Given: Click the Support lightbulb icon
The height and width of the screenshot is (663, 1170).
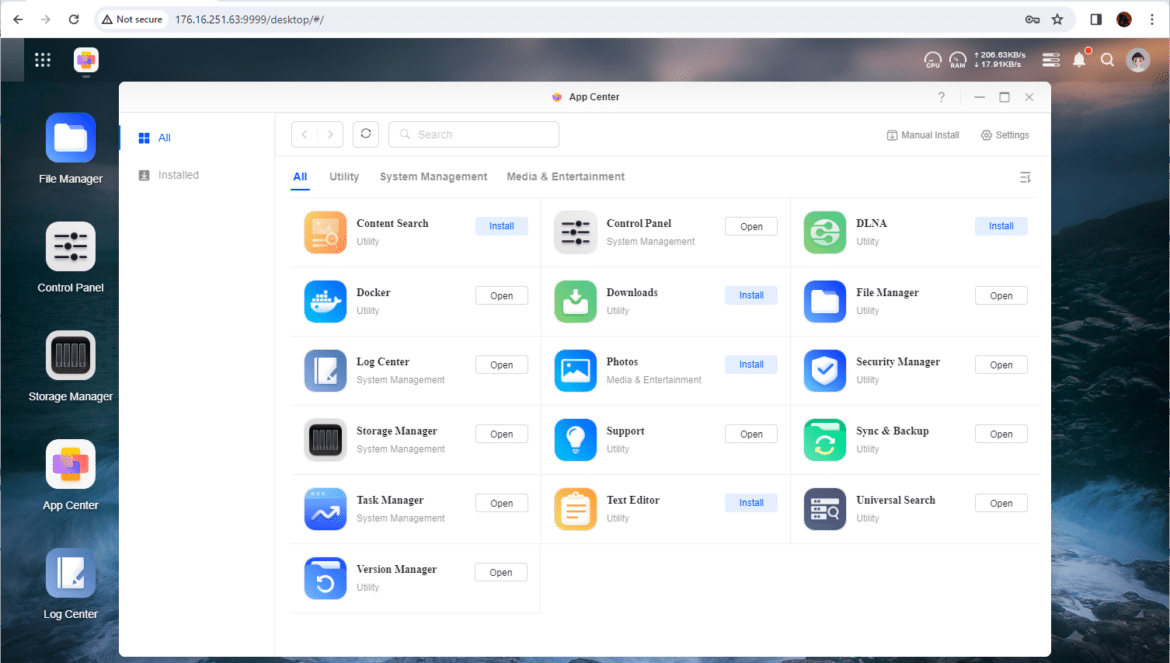Looking at the screenshot, I should click(x=575, y=440).
